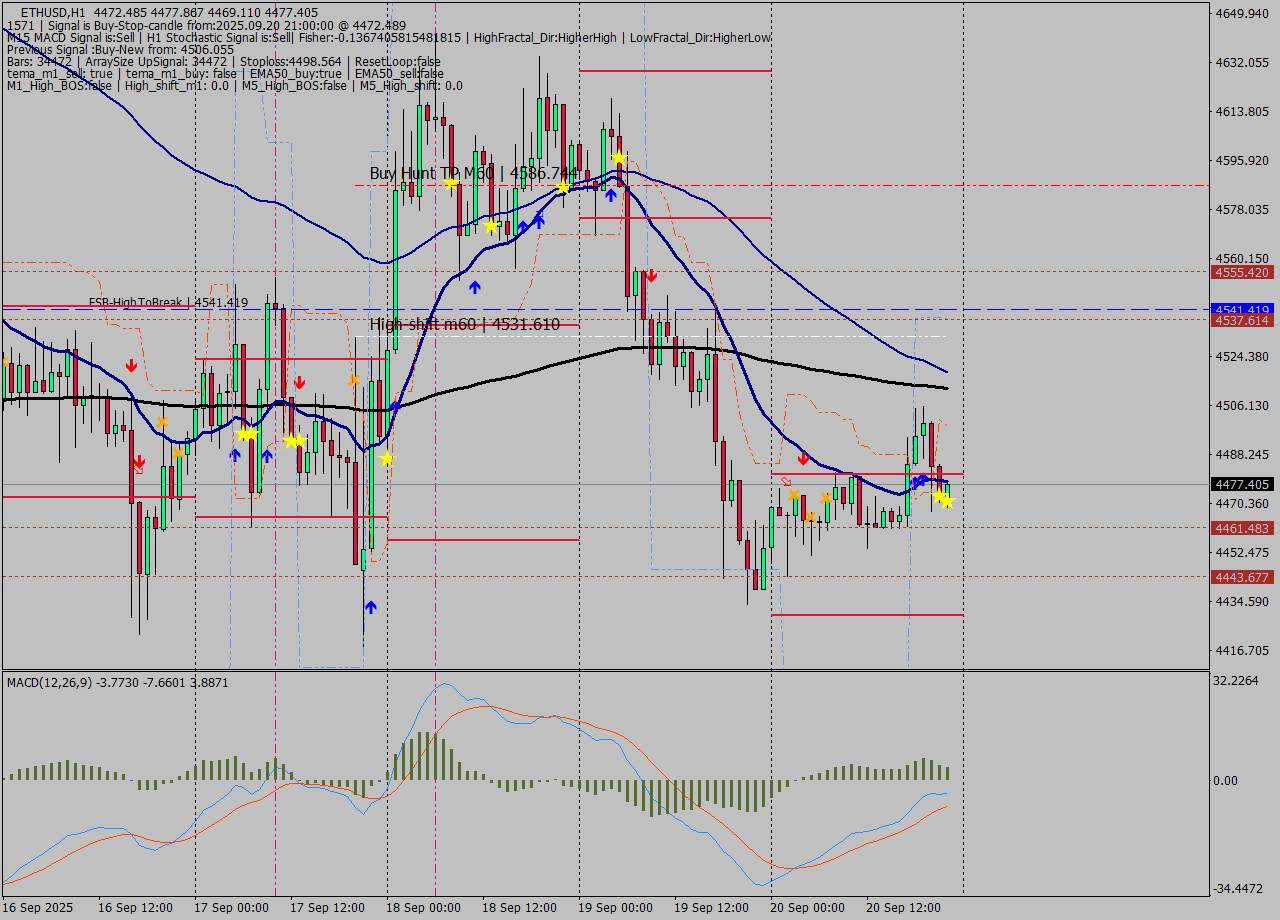Click yellow star on 'Buy Hunt TP' label
The width and height of the screenshot is (1280, 920).
click(x=564, y=187)
